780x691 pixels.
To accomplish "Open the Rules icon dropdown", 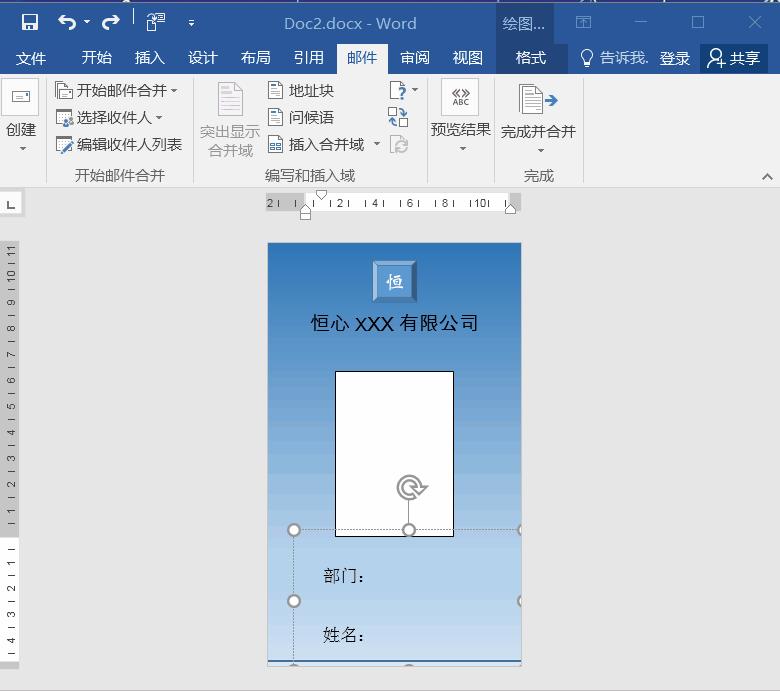I will click(x=403, y=91).
